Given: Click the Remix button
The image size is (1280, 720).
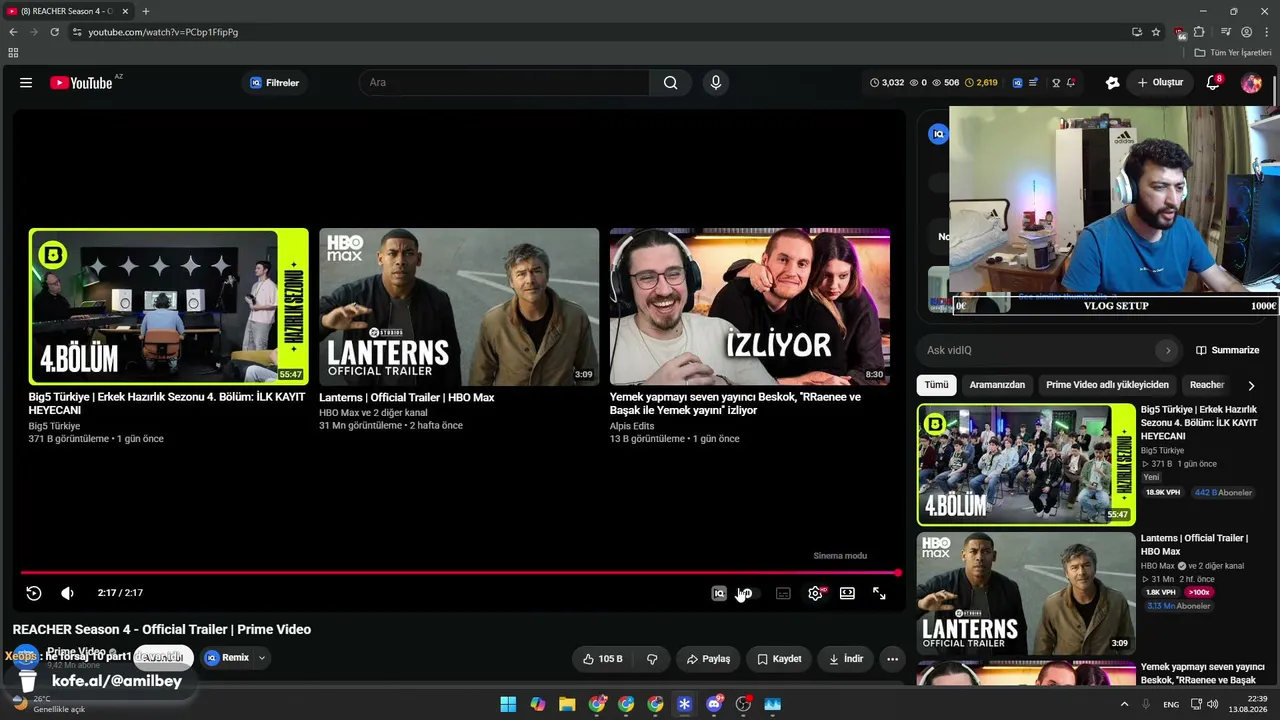Looking at the screenshot, I should click(227, 658).
